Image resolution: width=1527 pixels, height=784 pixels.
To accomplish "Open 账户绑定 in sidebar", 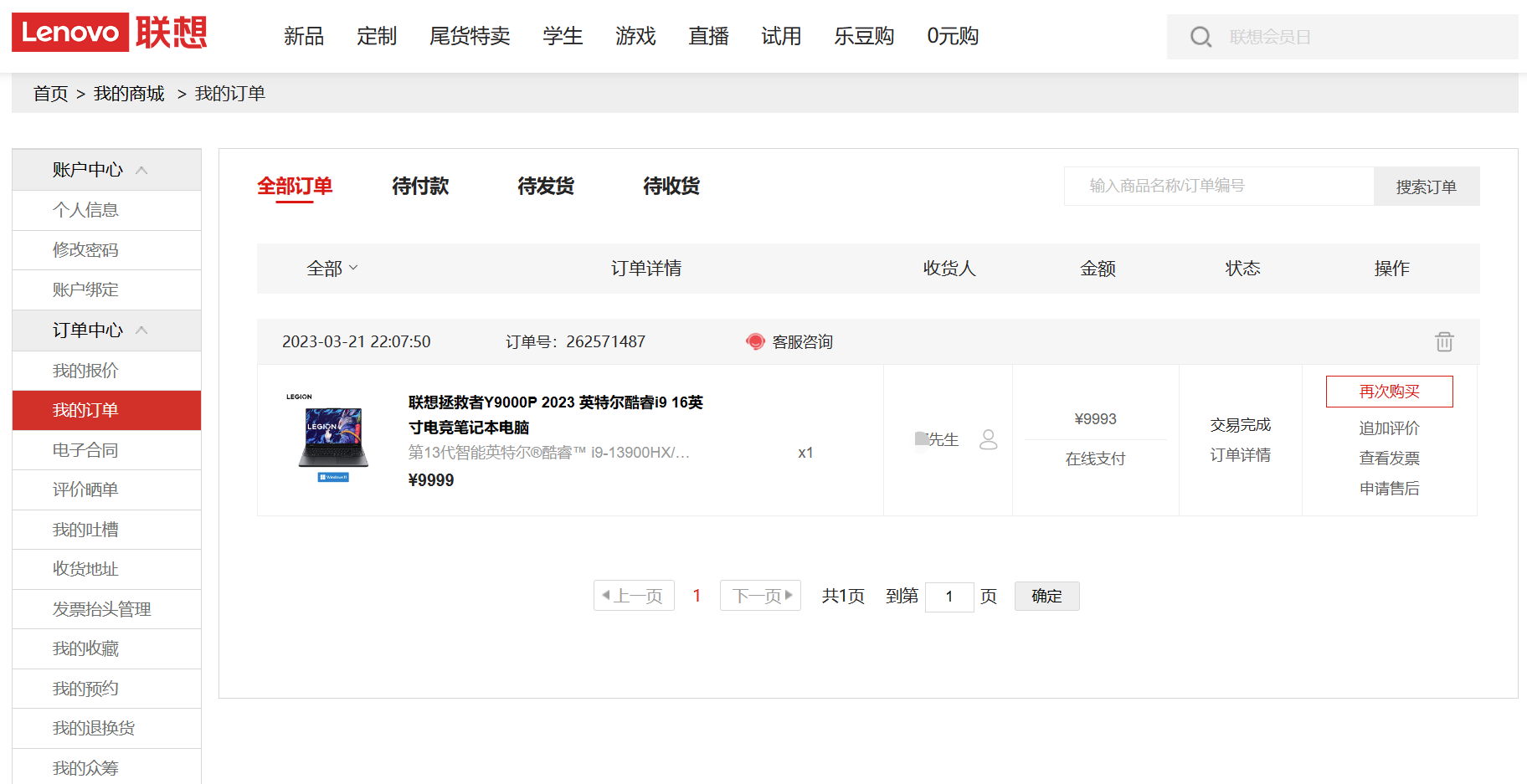I will coord(106,290).
